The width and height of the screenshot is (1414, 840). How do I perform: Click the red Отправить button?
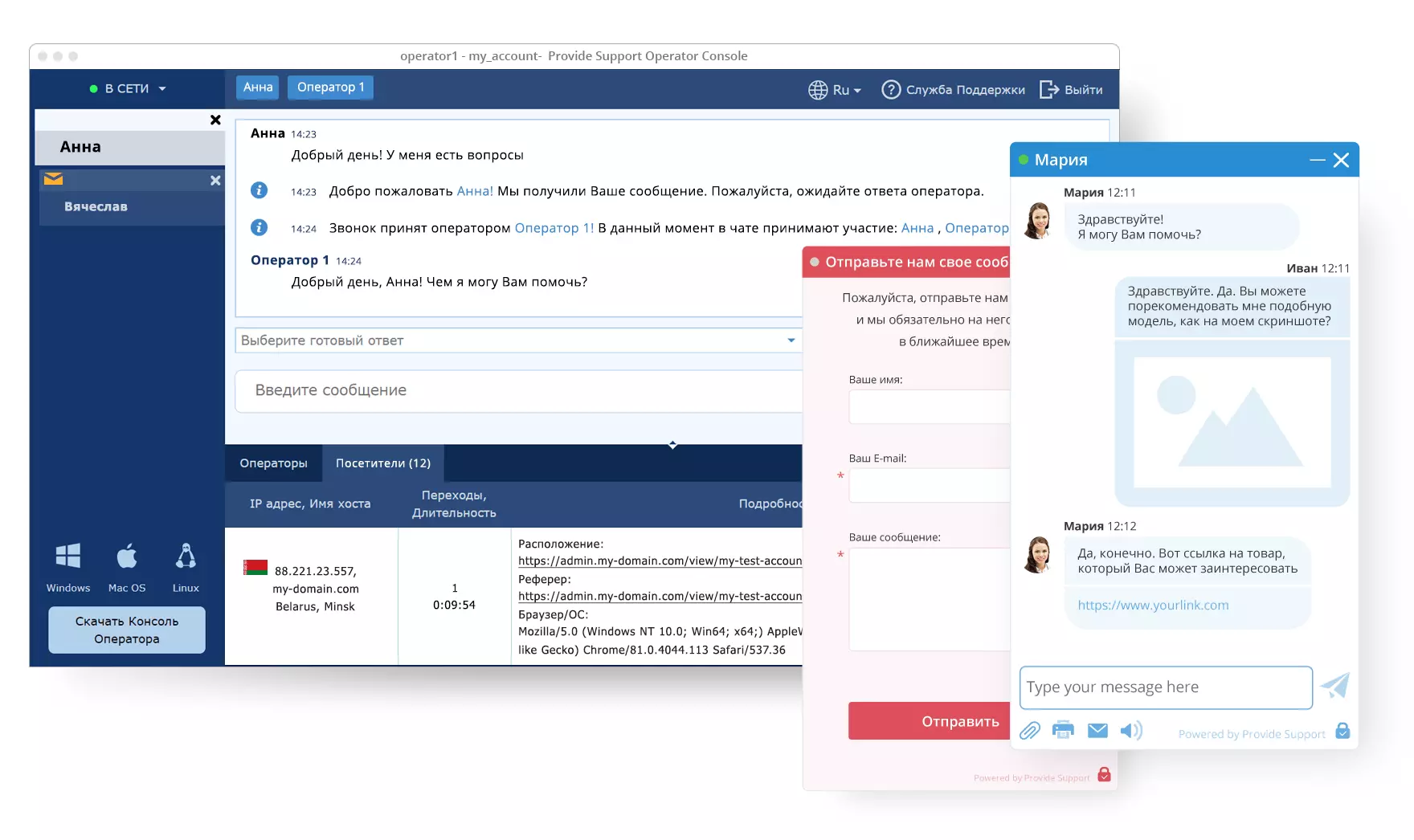930,721
